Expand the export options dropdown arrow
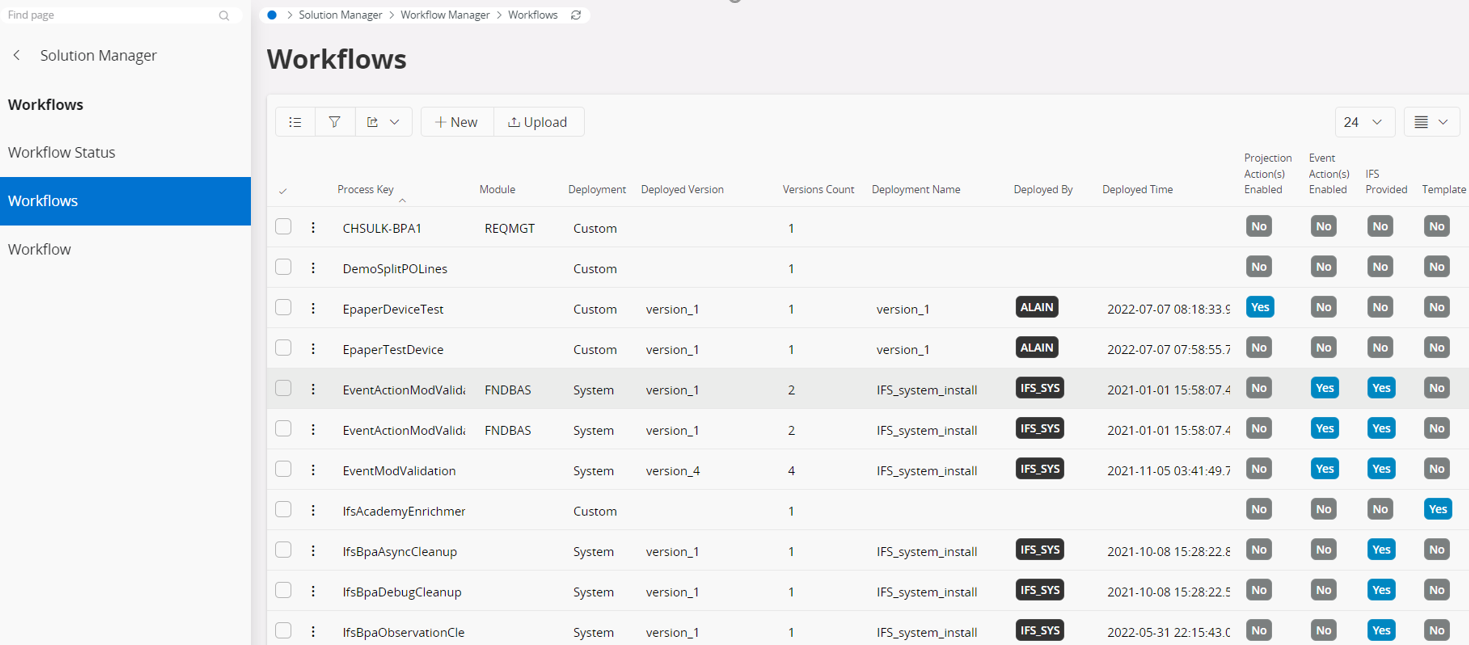This screenshot has width=1469, height=645. click(x=395, y=122)
